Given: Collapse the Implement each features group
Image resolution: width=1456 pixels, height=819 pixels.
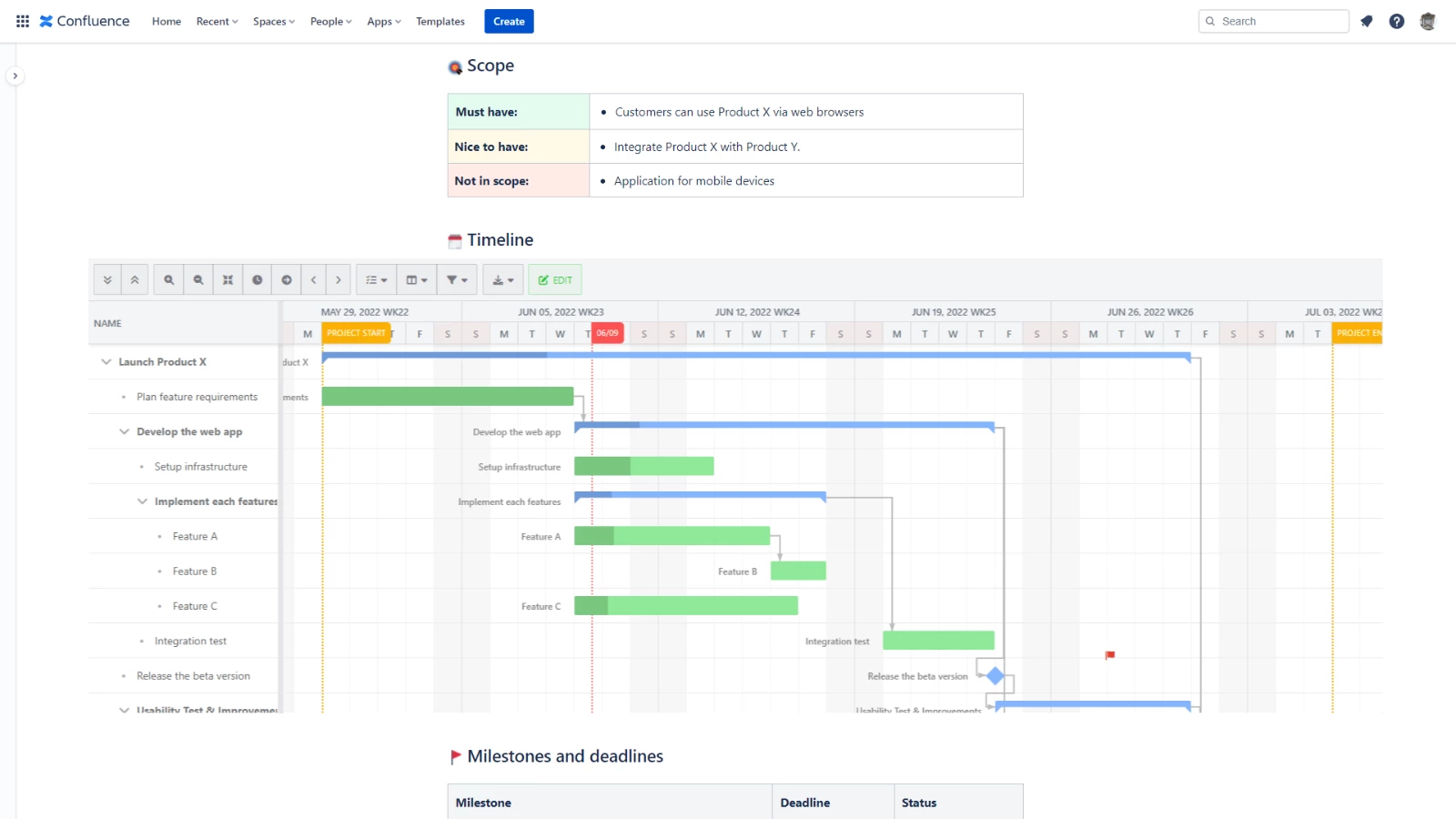Looking at the screenshot, I should 142,501.
